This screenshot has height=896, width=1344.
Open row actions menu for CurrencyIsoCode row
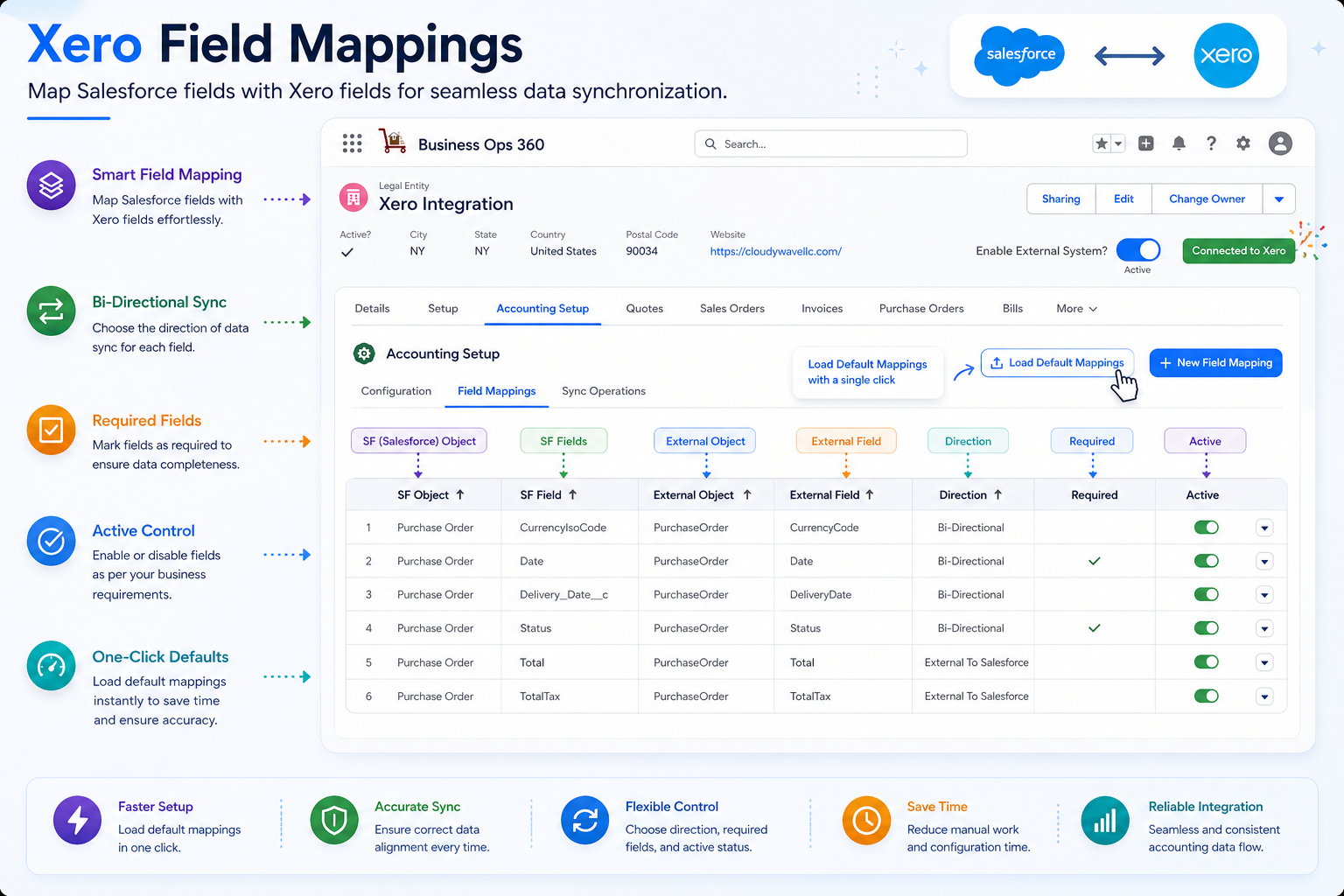click(1264, 528)
